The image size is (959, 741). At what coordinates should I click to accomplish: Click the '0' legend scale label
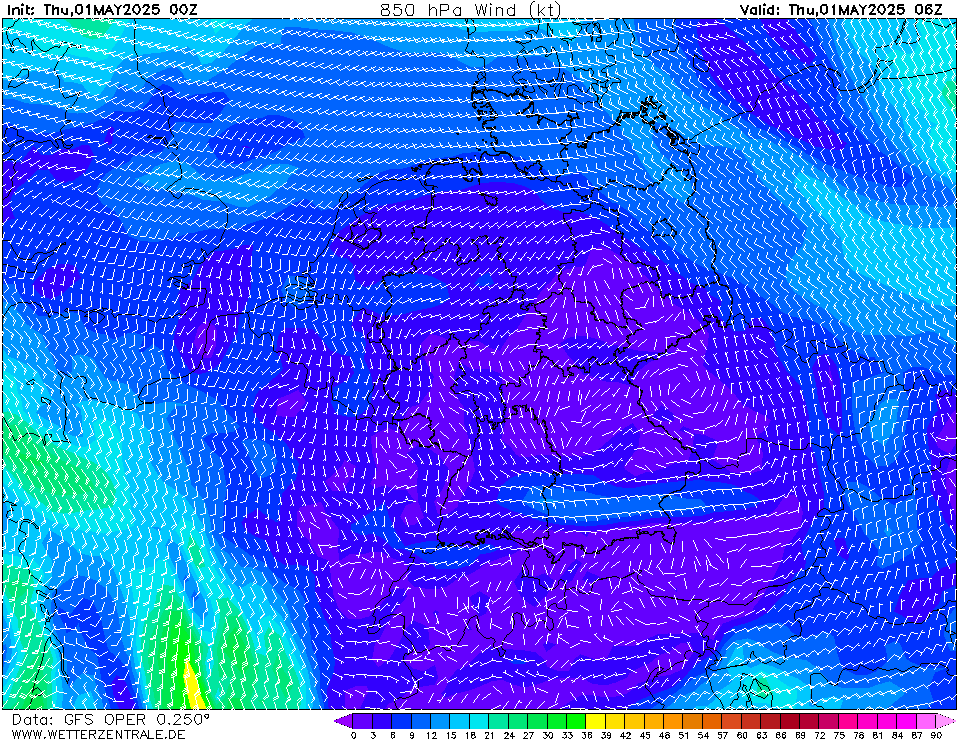click(x=354, y=735)
